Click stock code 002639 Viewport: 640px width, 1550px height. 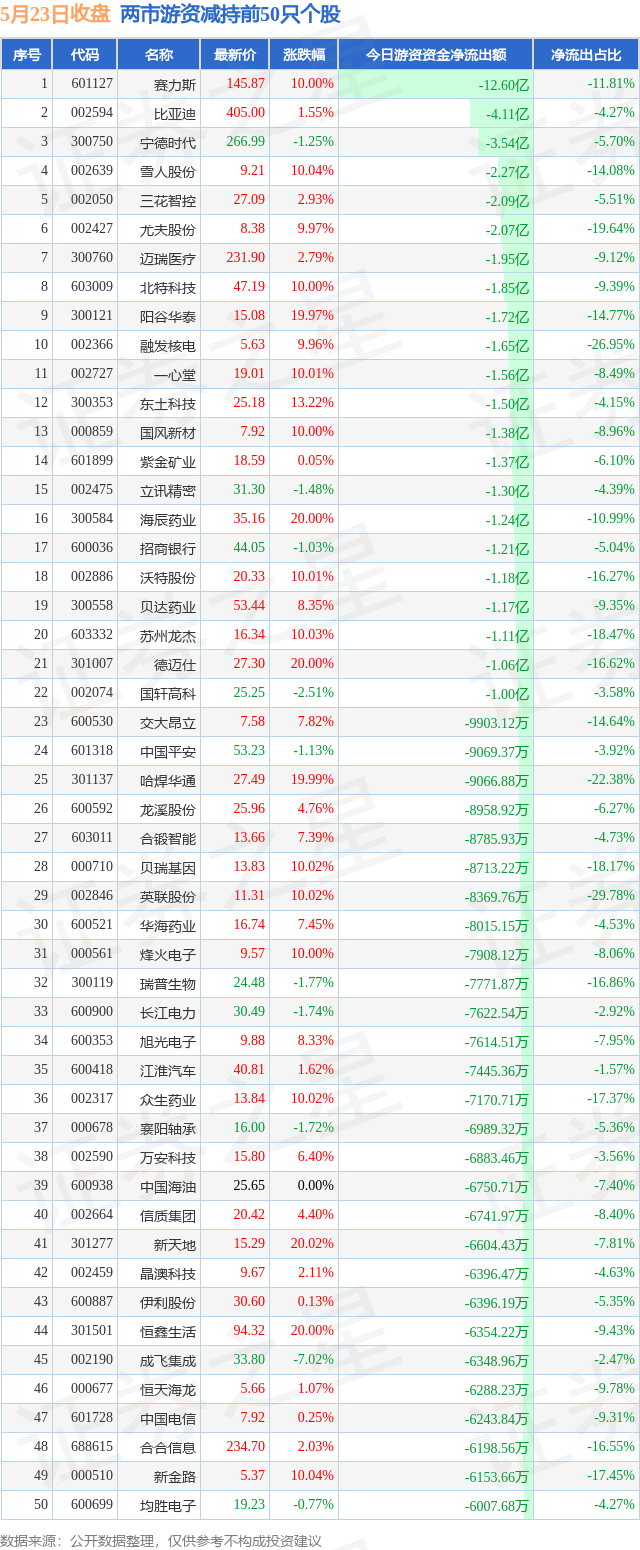click(x=92, y=171)
